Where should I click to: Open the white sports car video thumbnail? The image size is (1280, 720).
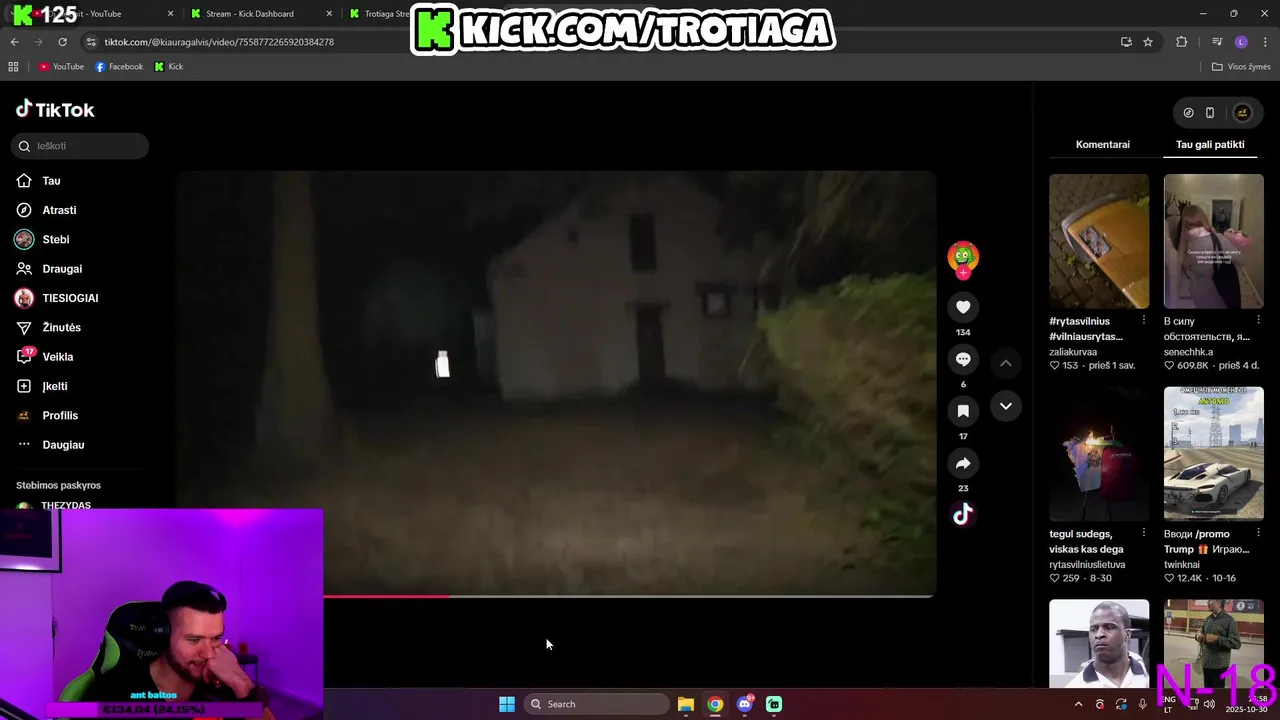pyautogui.click(x=1213, y=454)
